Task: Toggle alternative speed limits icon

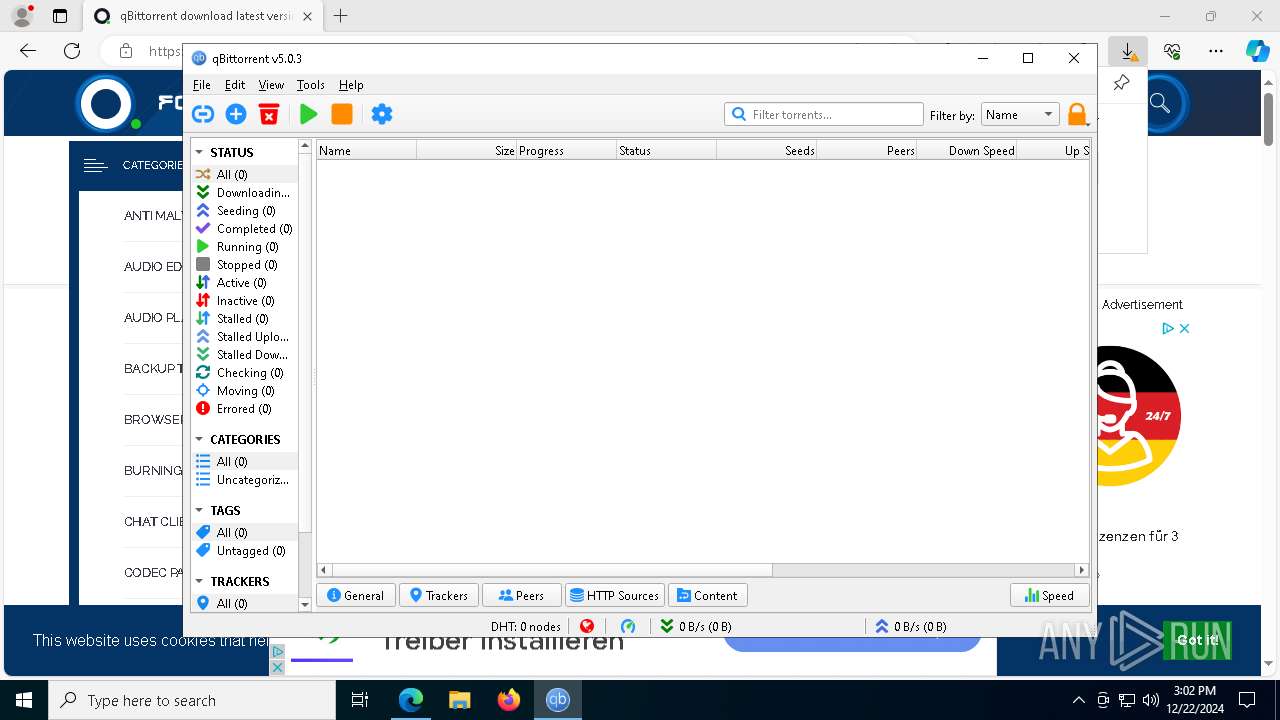Action: click(x=628, y=626)
